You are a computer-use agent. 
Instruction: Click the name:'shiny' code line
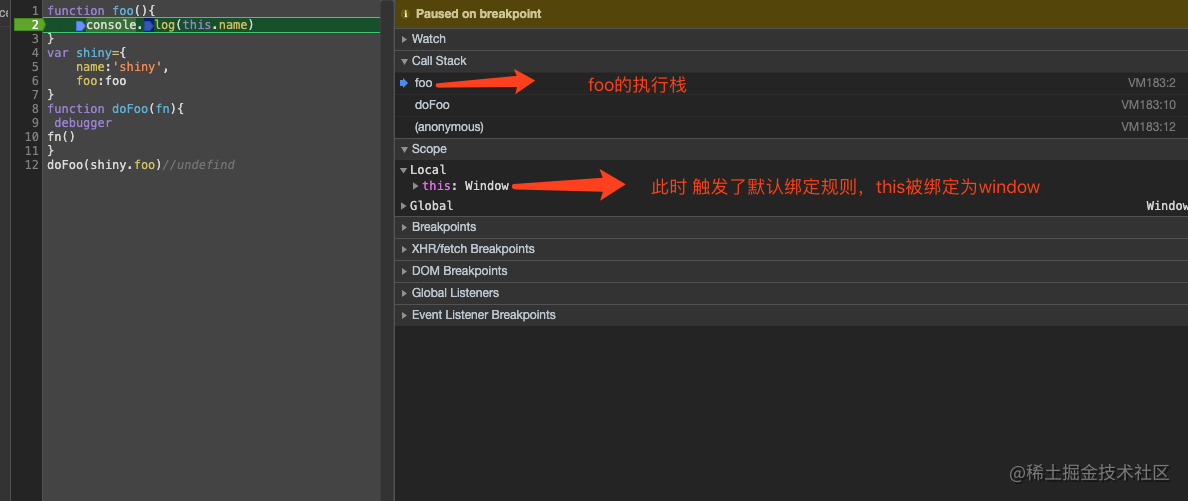[x=122, y=67]
